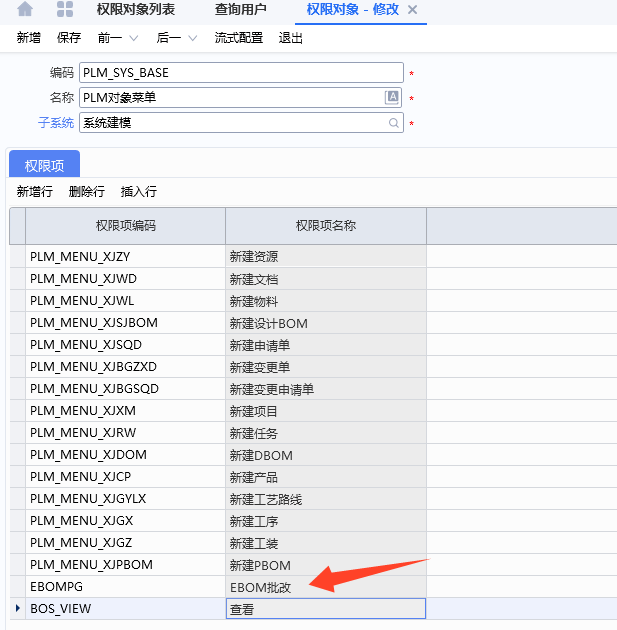Click 新增行 to add a row
Screen dimensions: 617x630
(35, 192)
